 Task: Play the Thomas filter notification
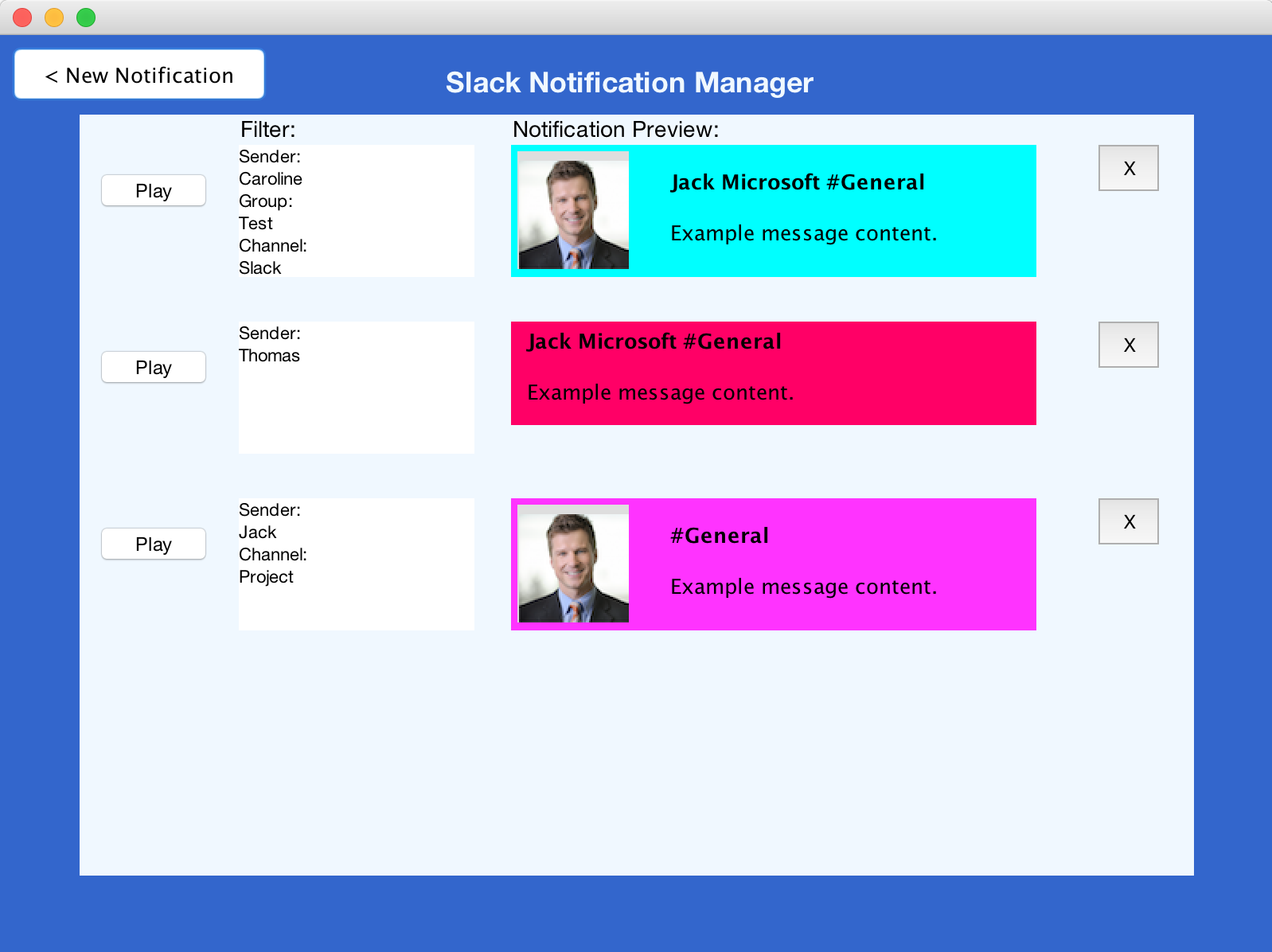click(154, 368)
